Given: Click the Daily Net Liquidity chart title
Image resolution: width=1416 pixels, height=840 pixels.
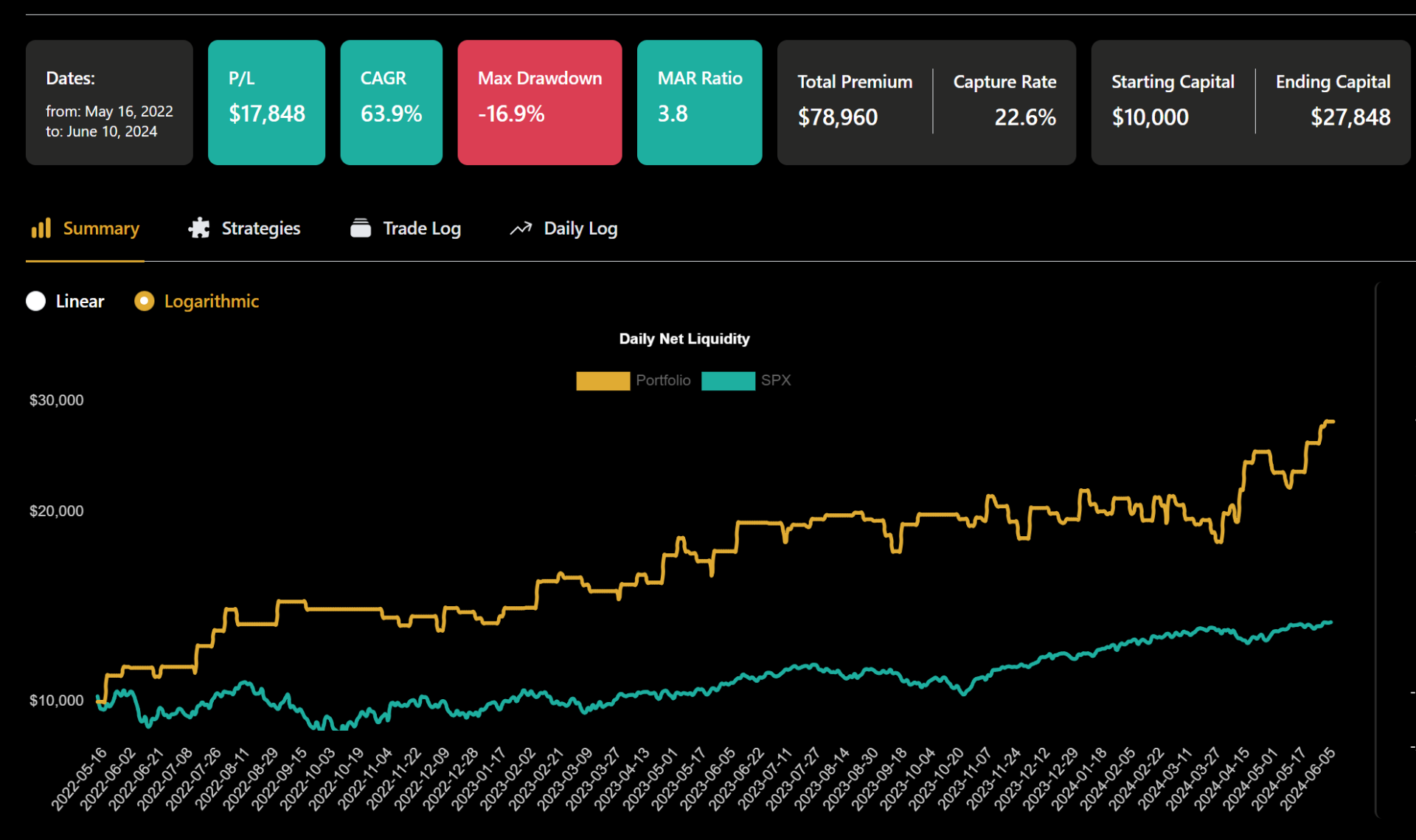Looking at the screenshot, I should click(x=684, y=339).
